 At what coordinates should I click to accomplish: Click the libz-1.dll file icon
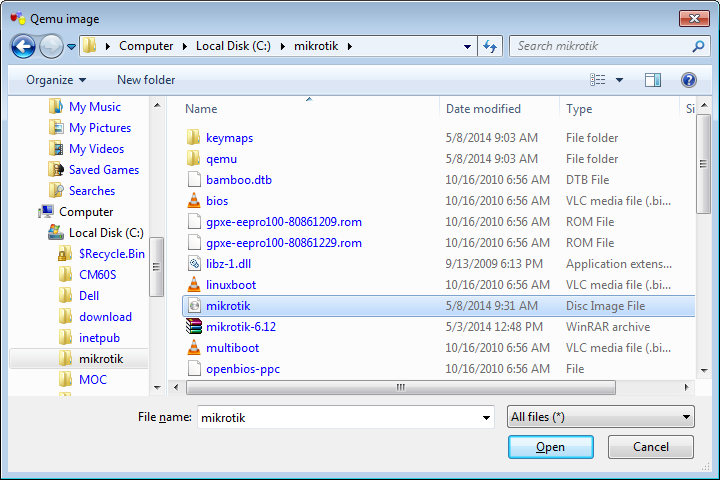pyautogui.click(x=194, y=264)
